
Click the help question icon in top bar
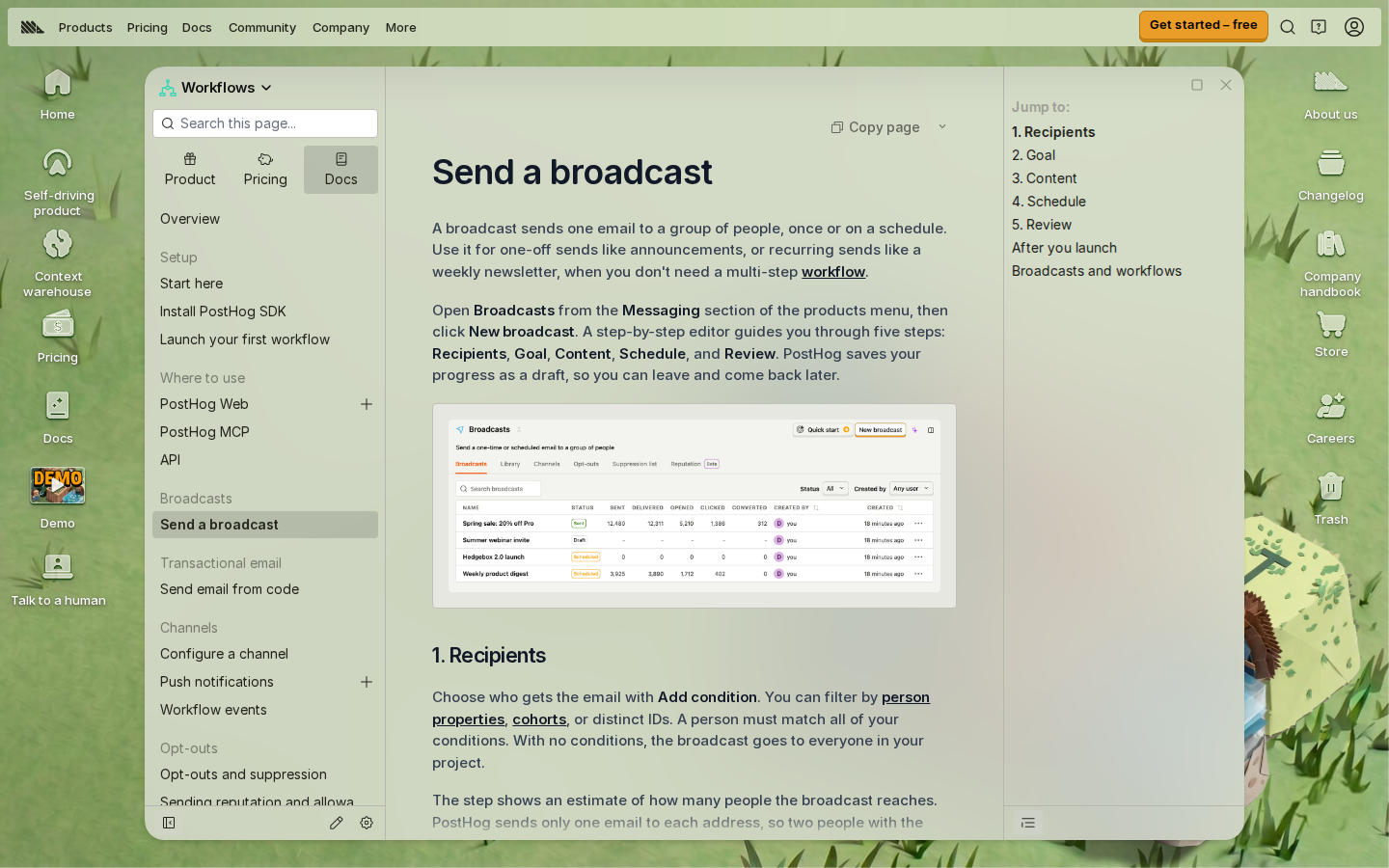point(1319,27)
